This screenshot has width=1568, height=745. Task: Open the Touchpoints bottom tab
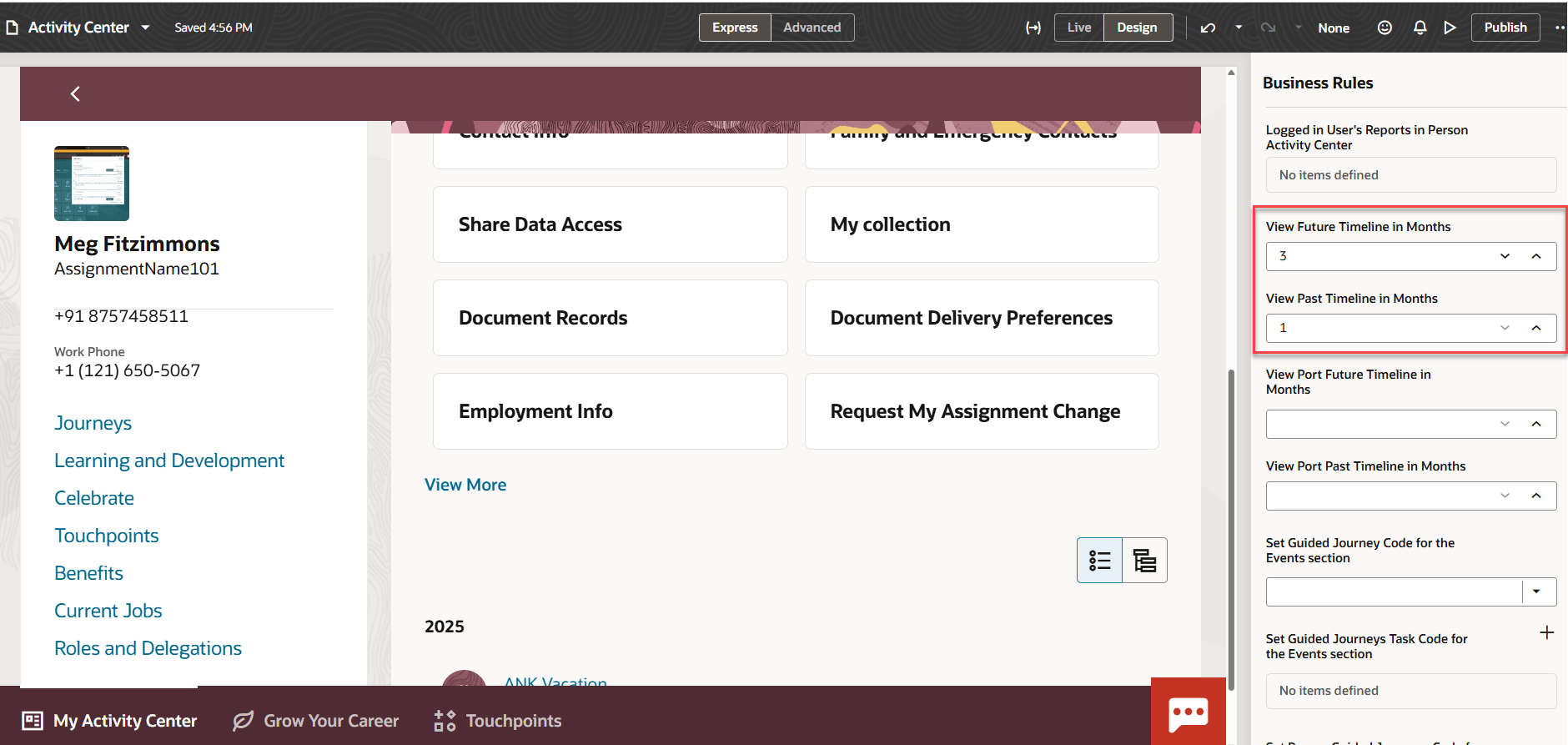498,721
